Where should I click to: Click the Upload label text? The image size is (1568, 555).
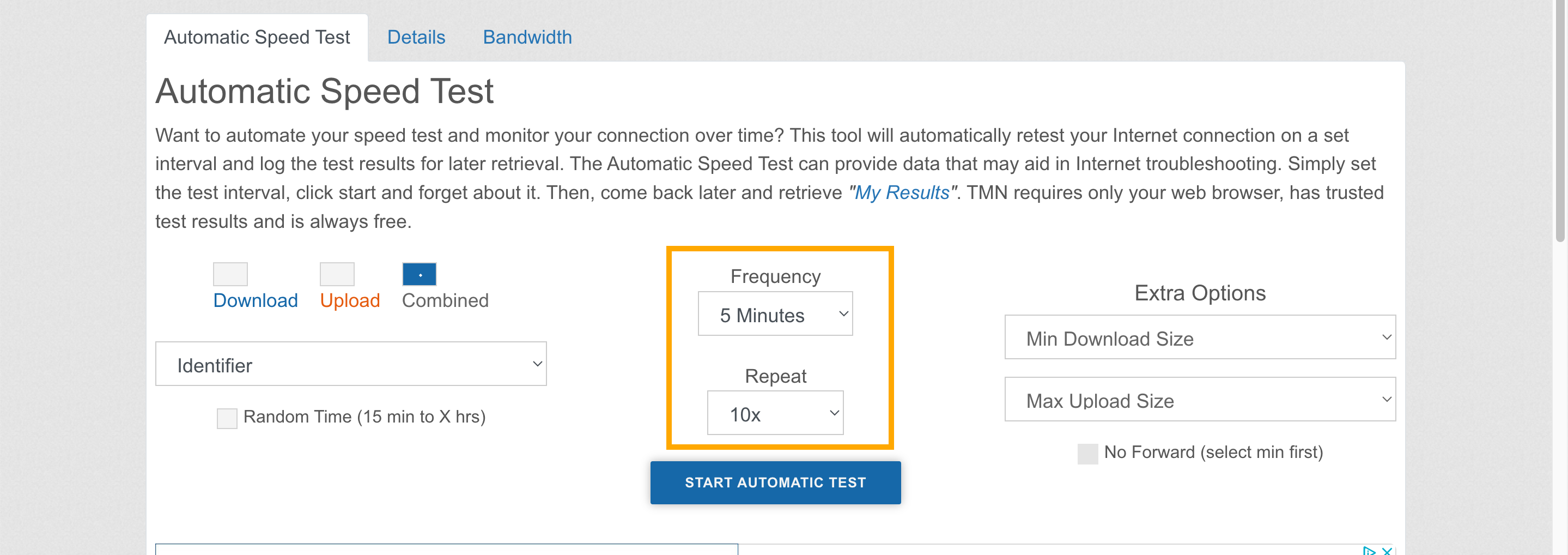[350, 300]
